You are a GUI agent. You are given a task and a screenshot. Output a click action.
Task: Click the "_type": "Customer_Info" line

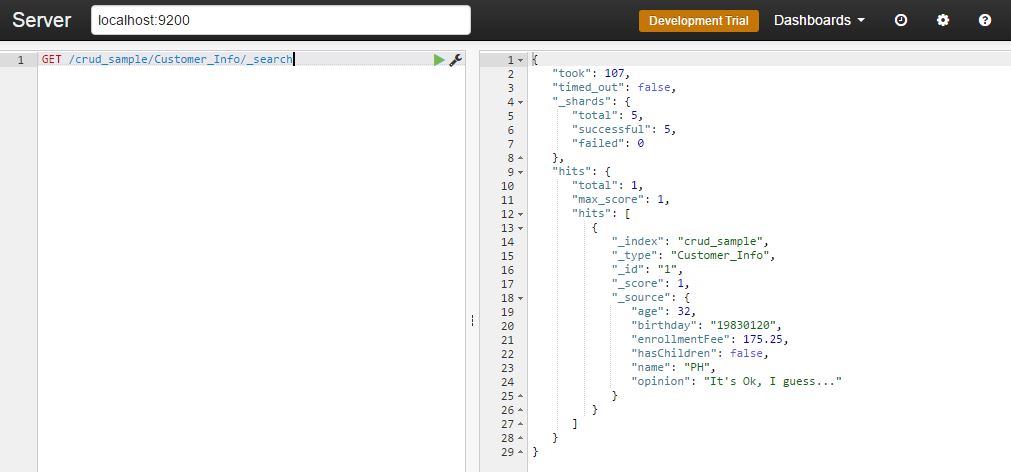pos(693,256)
